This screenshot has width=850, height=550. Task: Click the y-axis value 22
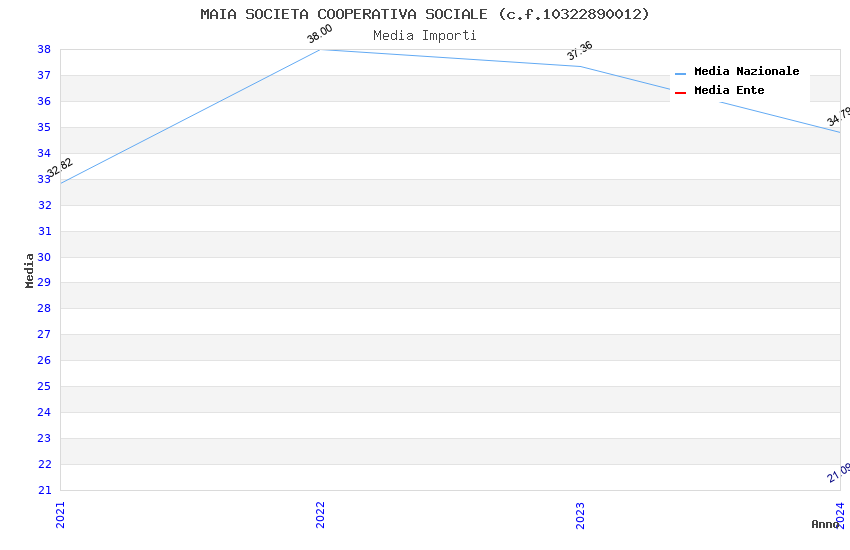44,464
